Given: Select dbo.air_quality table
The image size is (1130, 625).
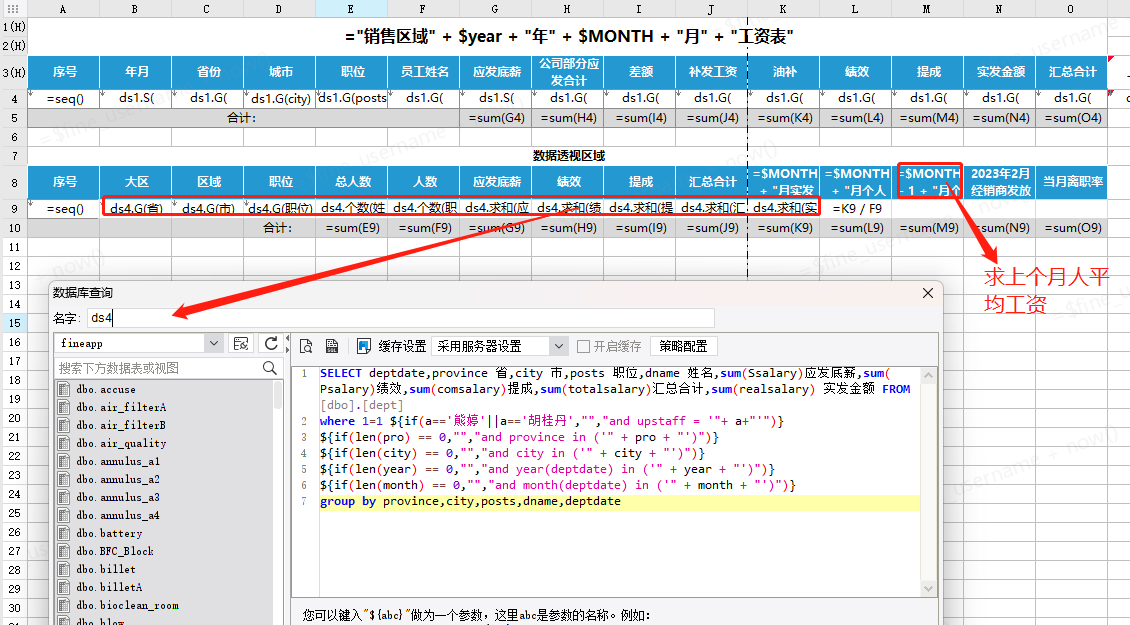Looking at the screenshot, I should [121, 443].
